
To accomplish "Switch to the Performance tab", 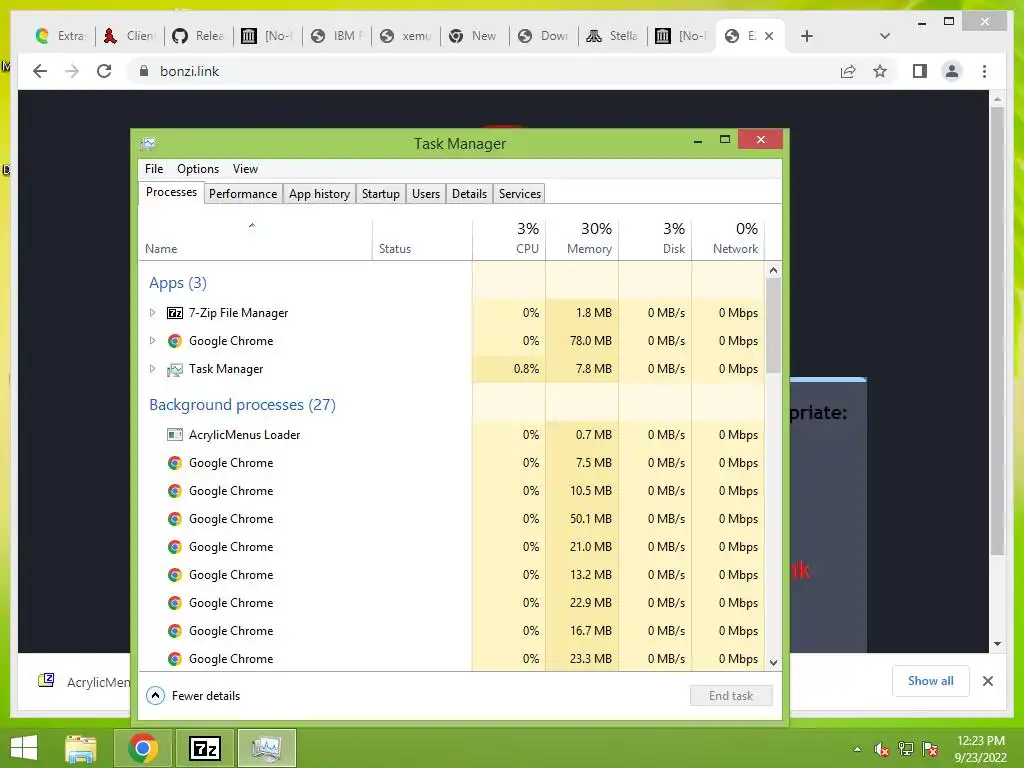I will pyautogui.click(x=243, y=194).
